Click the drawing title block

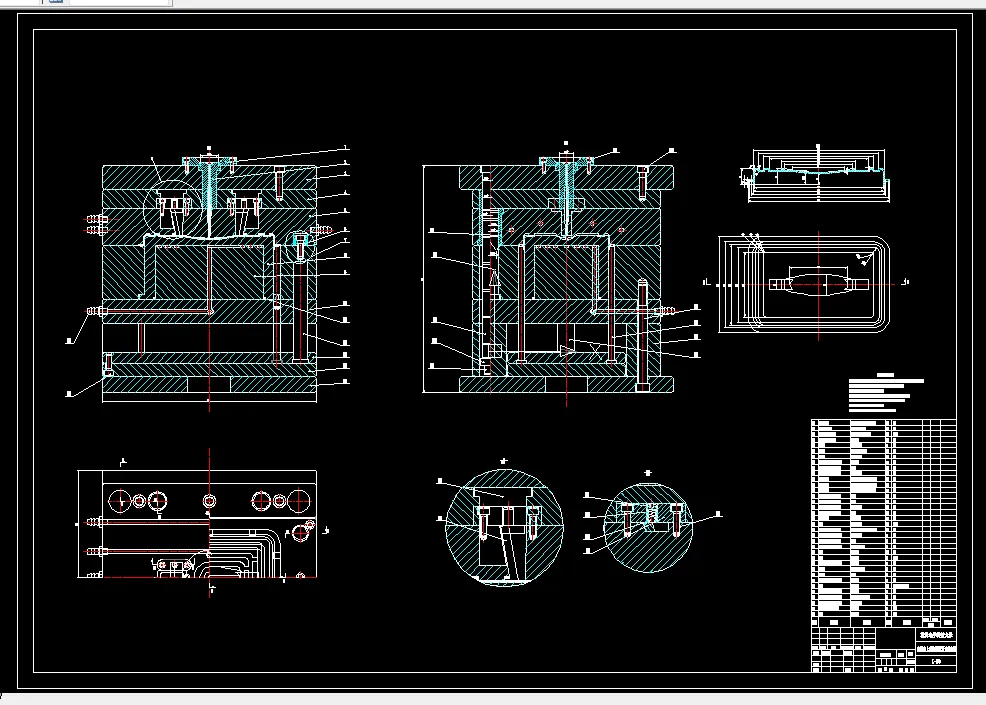pyautogui.click(x=884, y=649)
